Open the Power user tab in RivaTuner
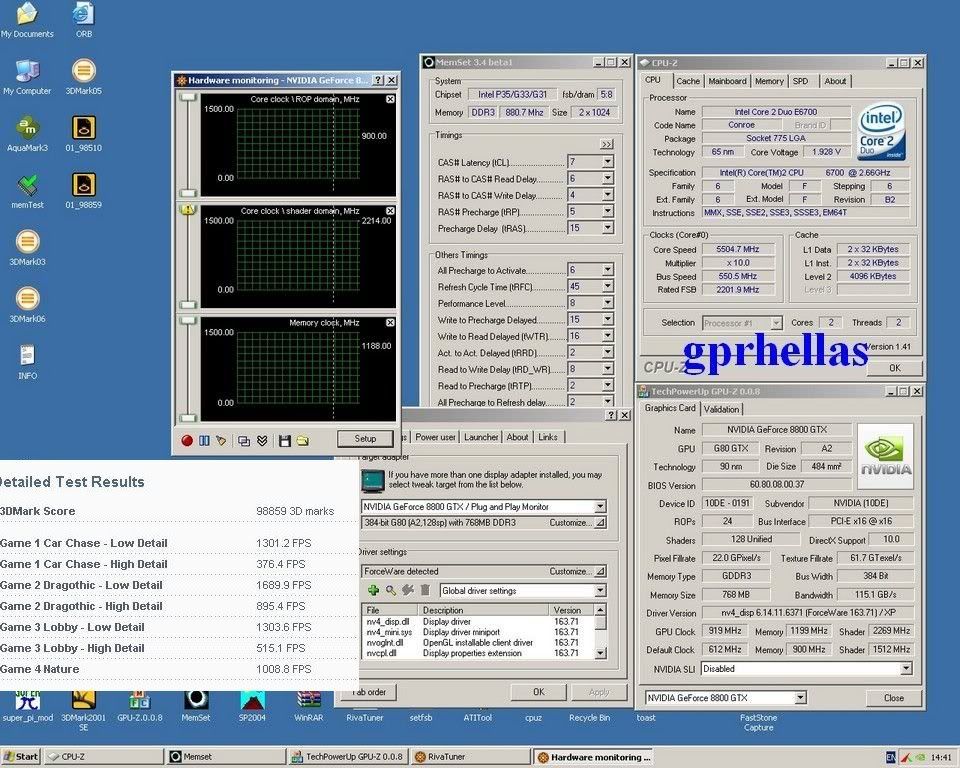Viewport: 960px width, 768px height. 435,437
